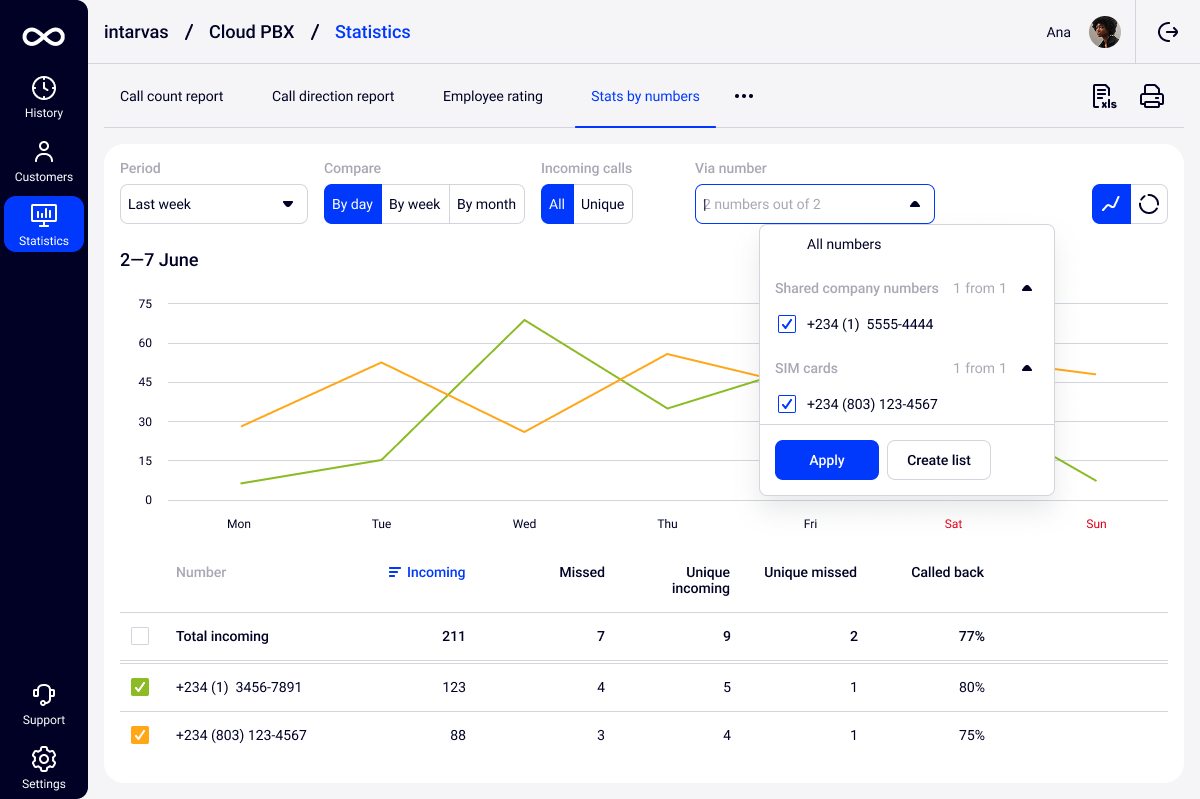1200x799 pixels.
Task: Open Settings gear in sidebar
Action: click(x=44, y=767)
